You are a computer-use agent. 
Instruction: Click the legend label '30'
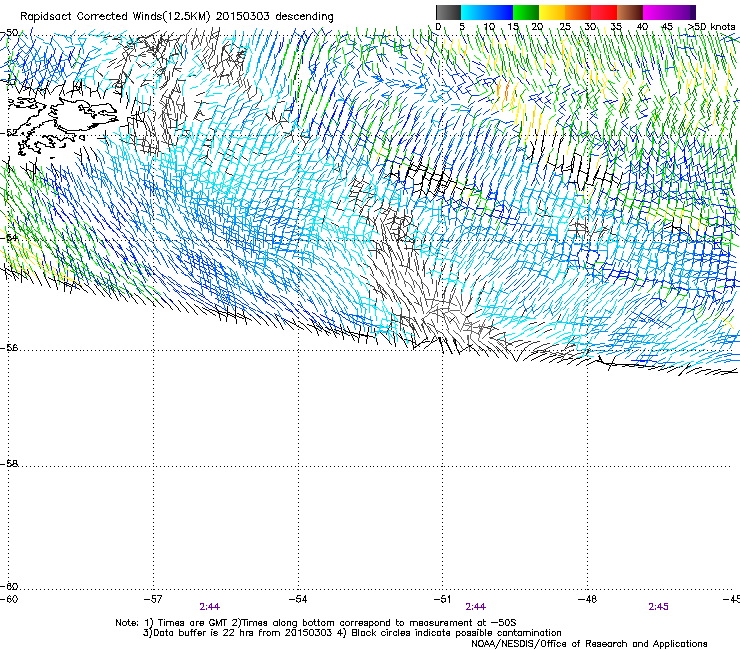[x=590, y=27]
